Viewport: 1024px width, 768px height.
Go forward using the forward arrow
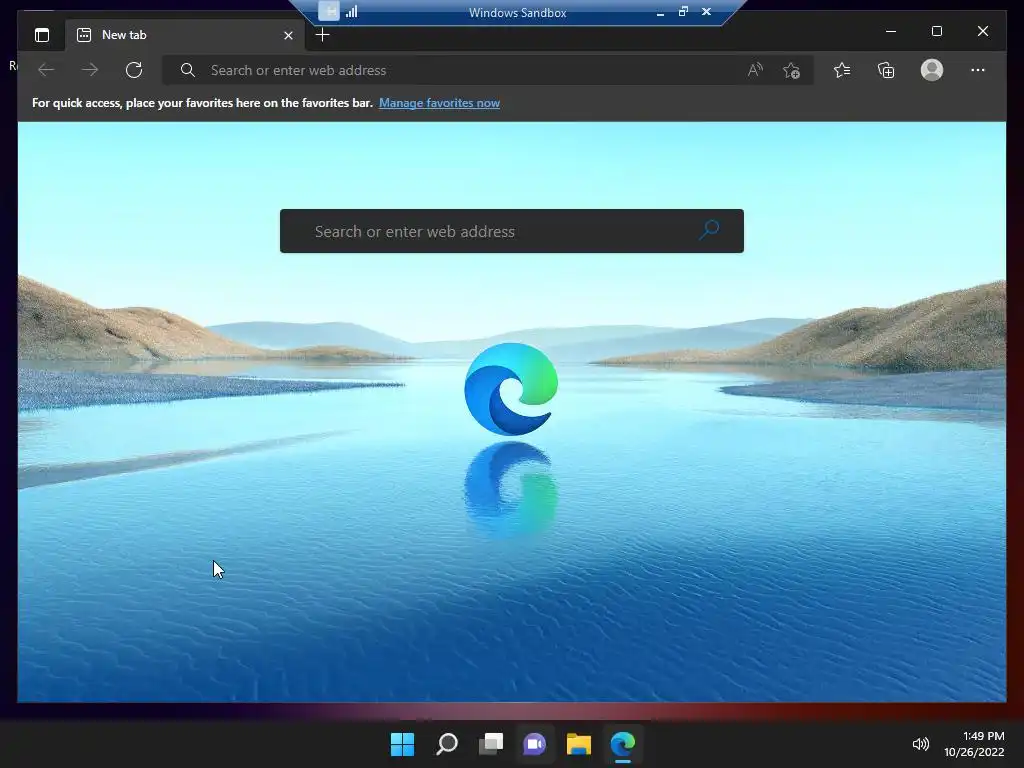click(90, 70)
